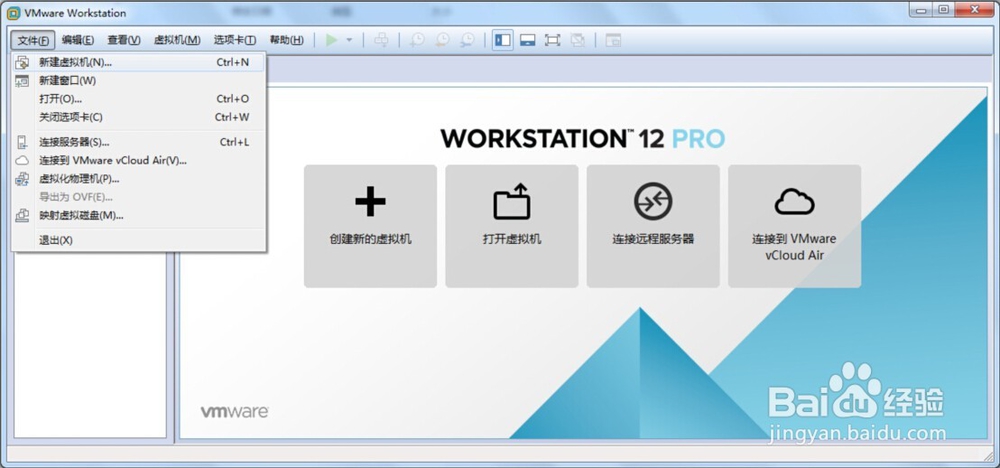Click the send Ctrl+Alt+Del toolbar icon

coord(381,40)
